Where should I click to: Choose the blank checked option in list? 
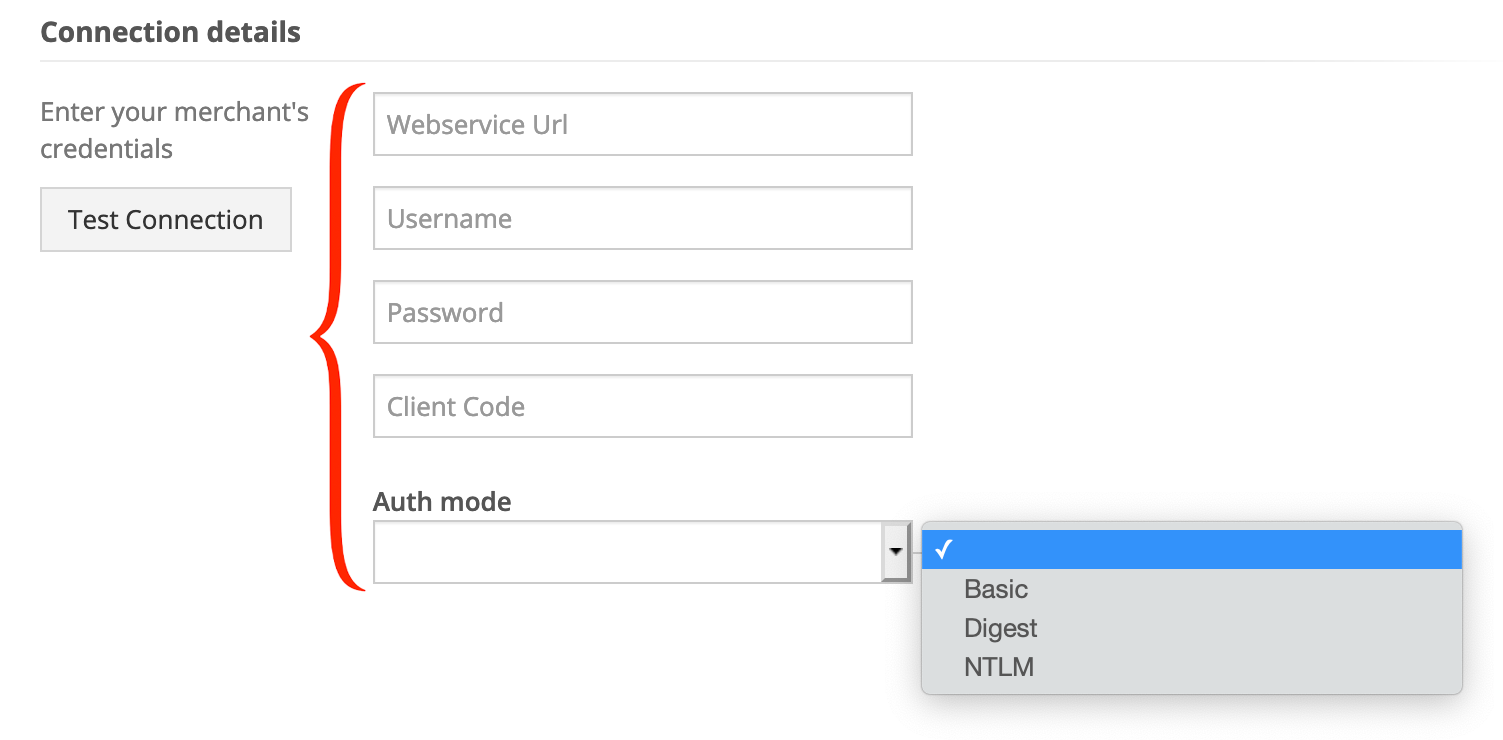pos(1191,549)
